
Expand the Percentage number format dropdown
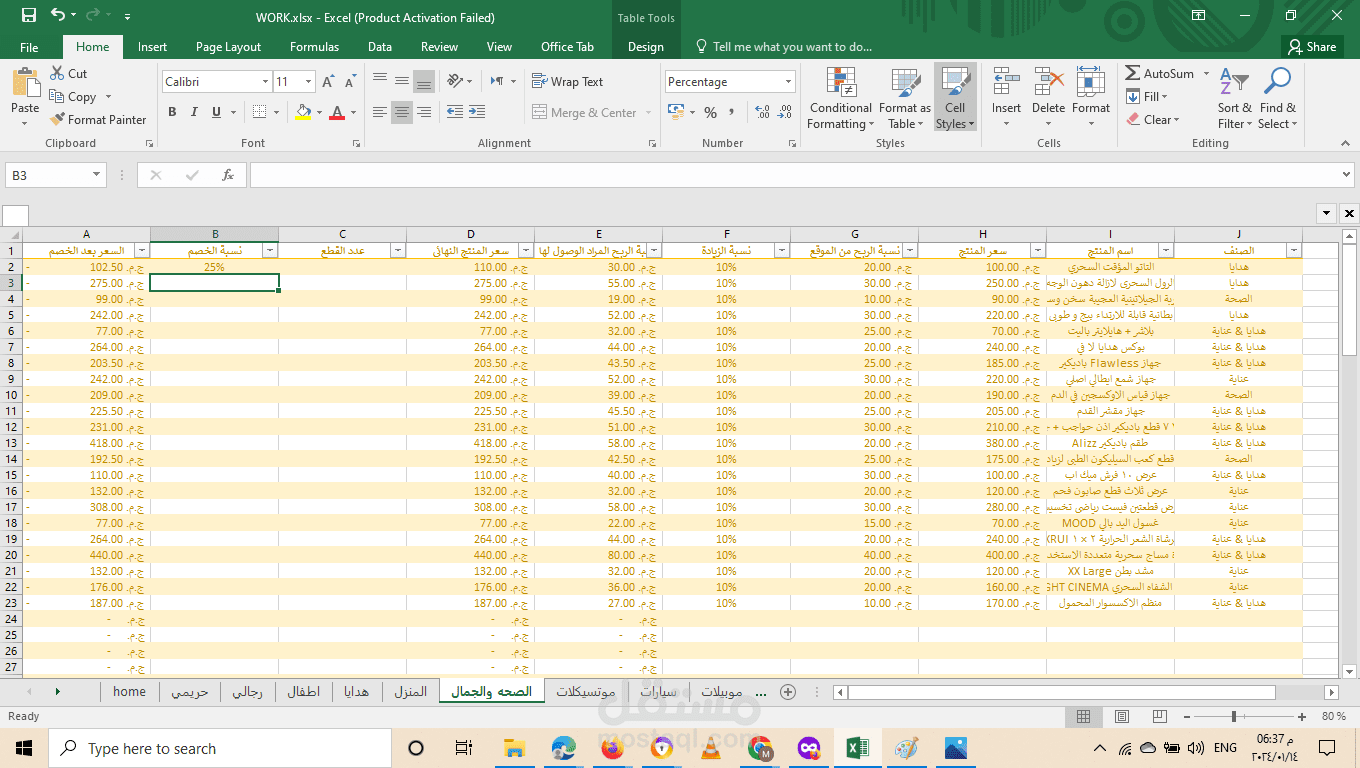[788, 82]
